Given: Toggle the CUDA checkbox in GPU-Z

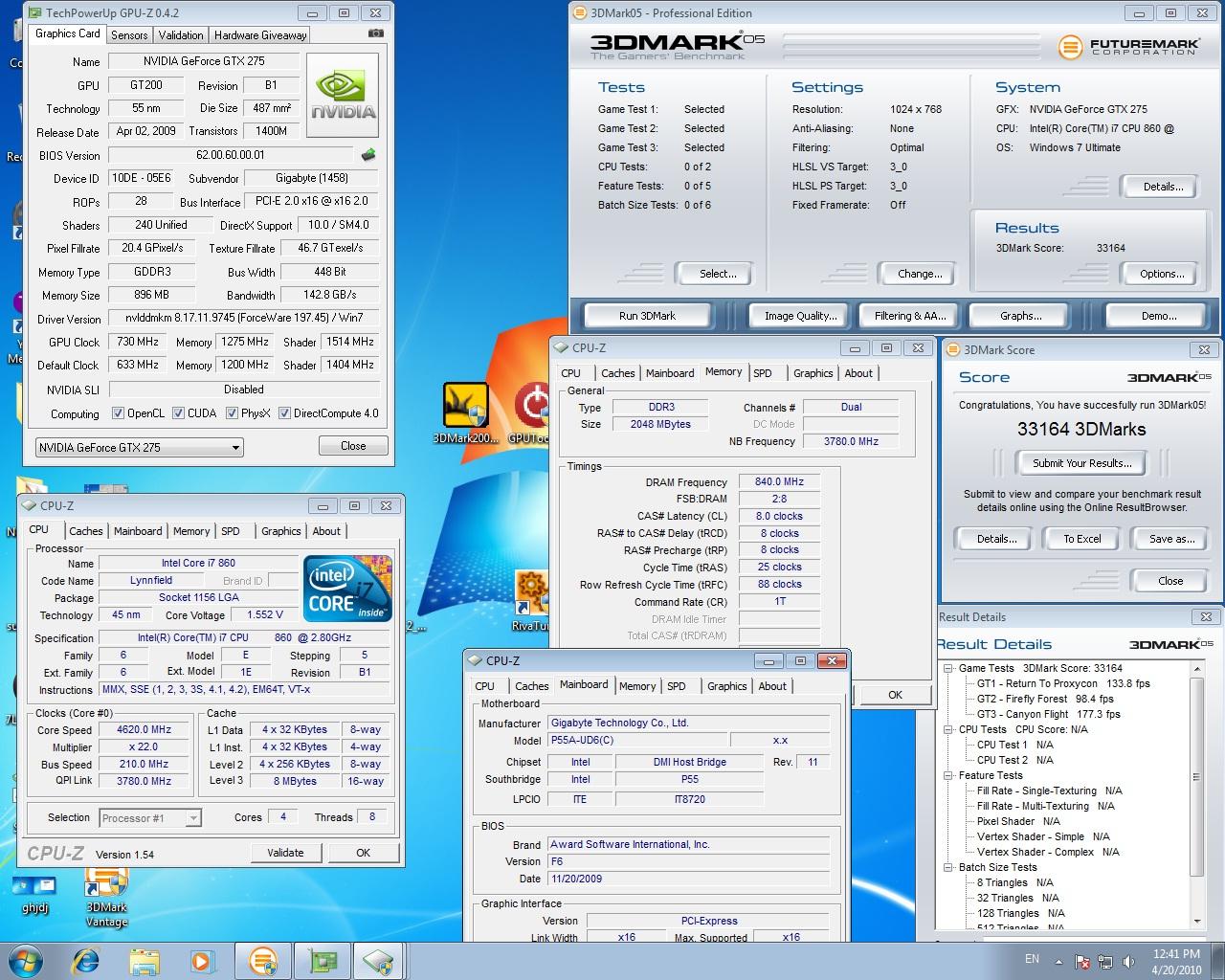Looking at the screenshot, I should pyautogui.click(x=179, y=413).
